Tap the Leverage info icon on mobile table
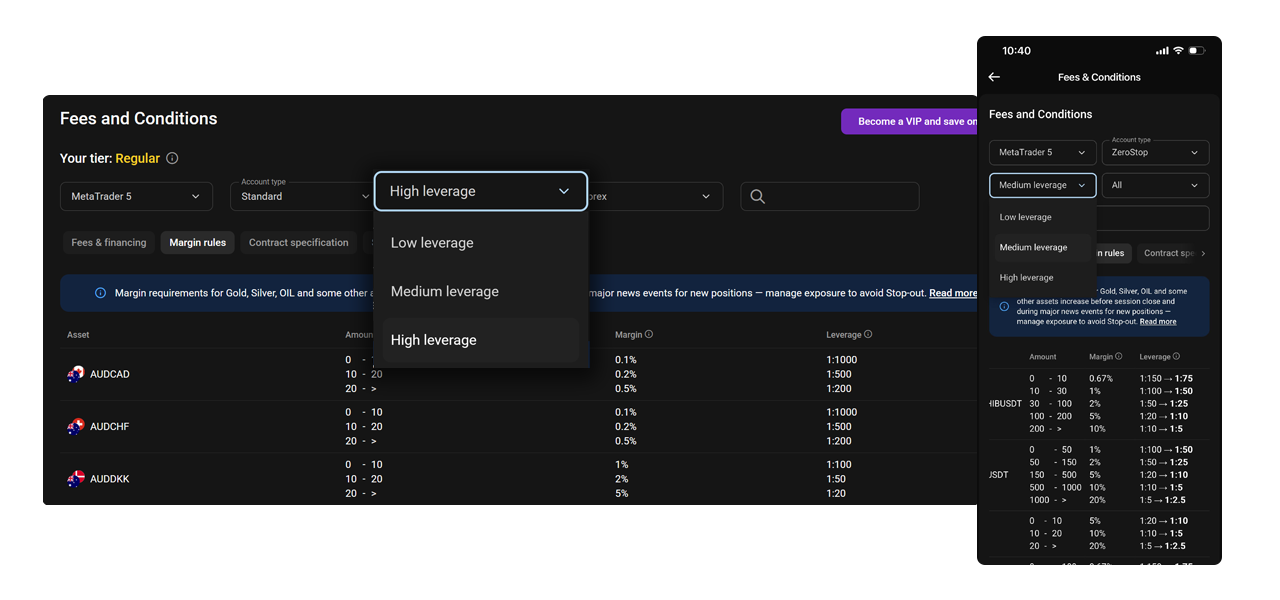The image size is (1280, 600). pos(1176,356)
